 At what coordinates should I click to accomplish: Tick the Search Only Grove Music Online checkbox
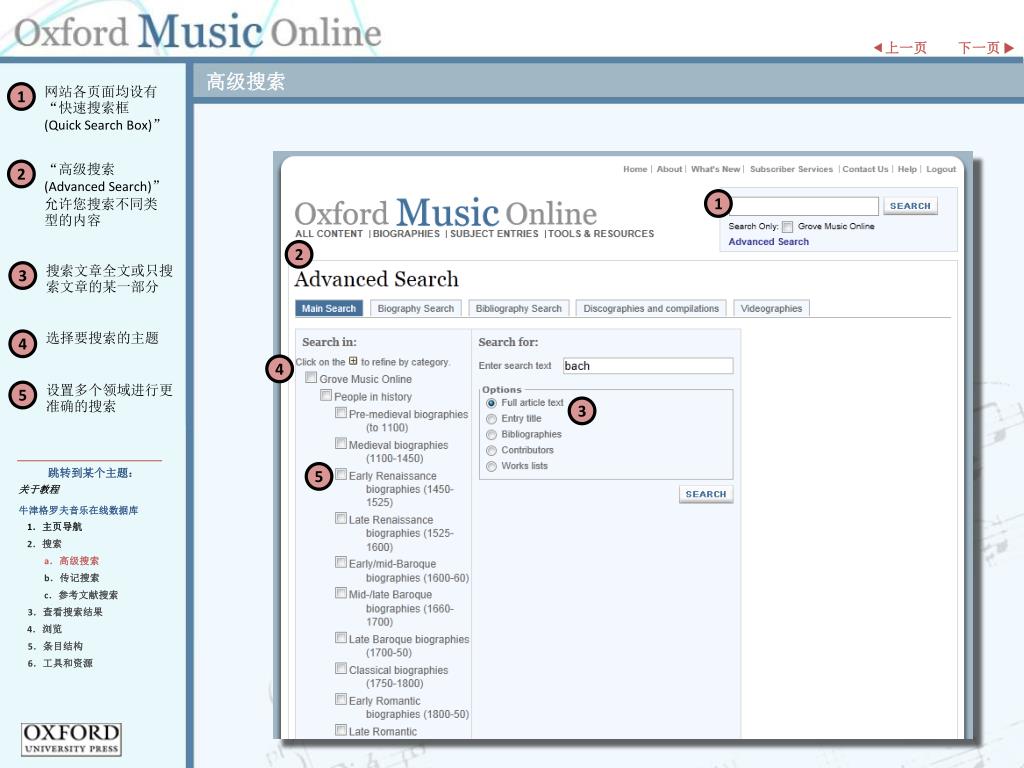click(x=788, y=227)
